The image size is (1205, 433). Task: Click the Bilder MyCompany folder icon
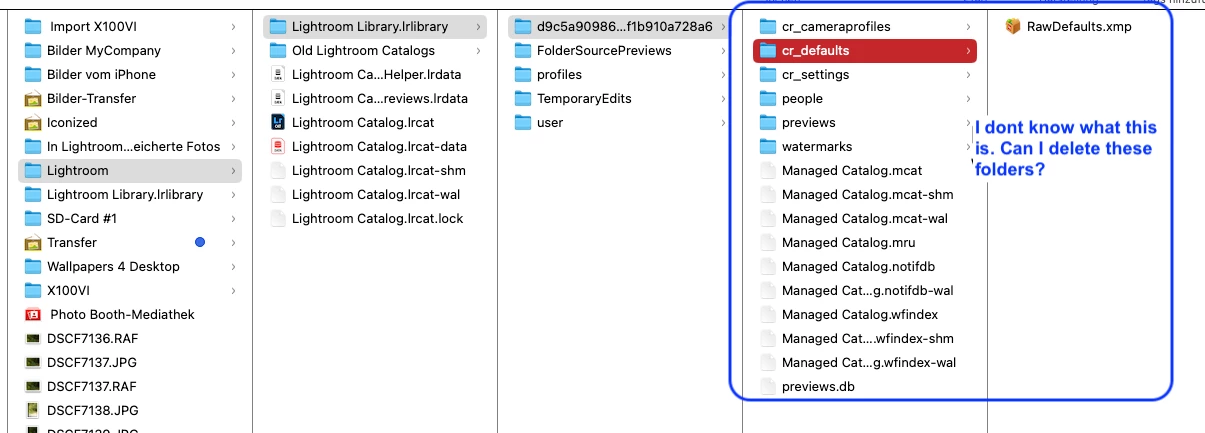[x=33, y=50]
